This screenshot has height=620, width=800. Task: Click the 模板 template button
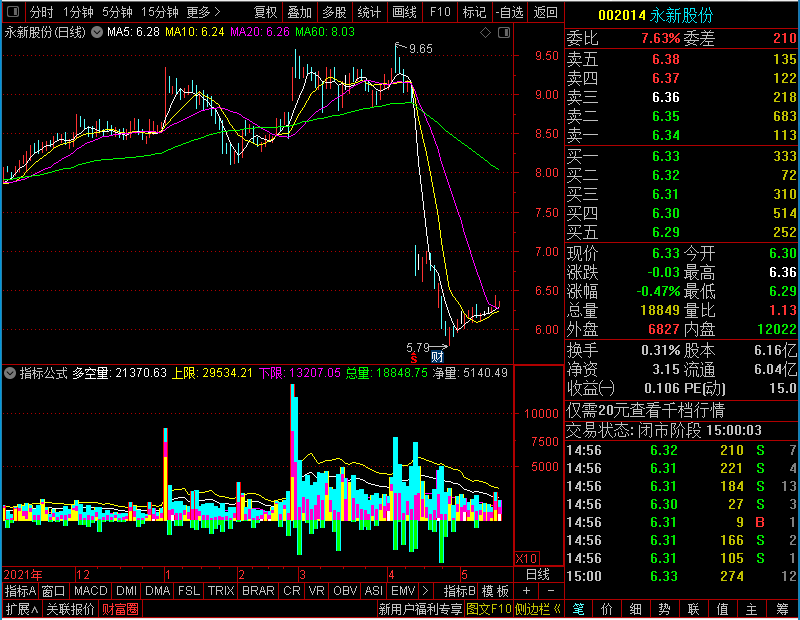coord(495,591)
